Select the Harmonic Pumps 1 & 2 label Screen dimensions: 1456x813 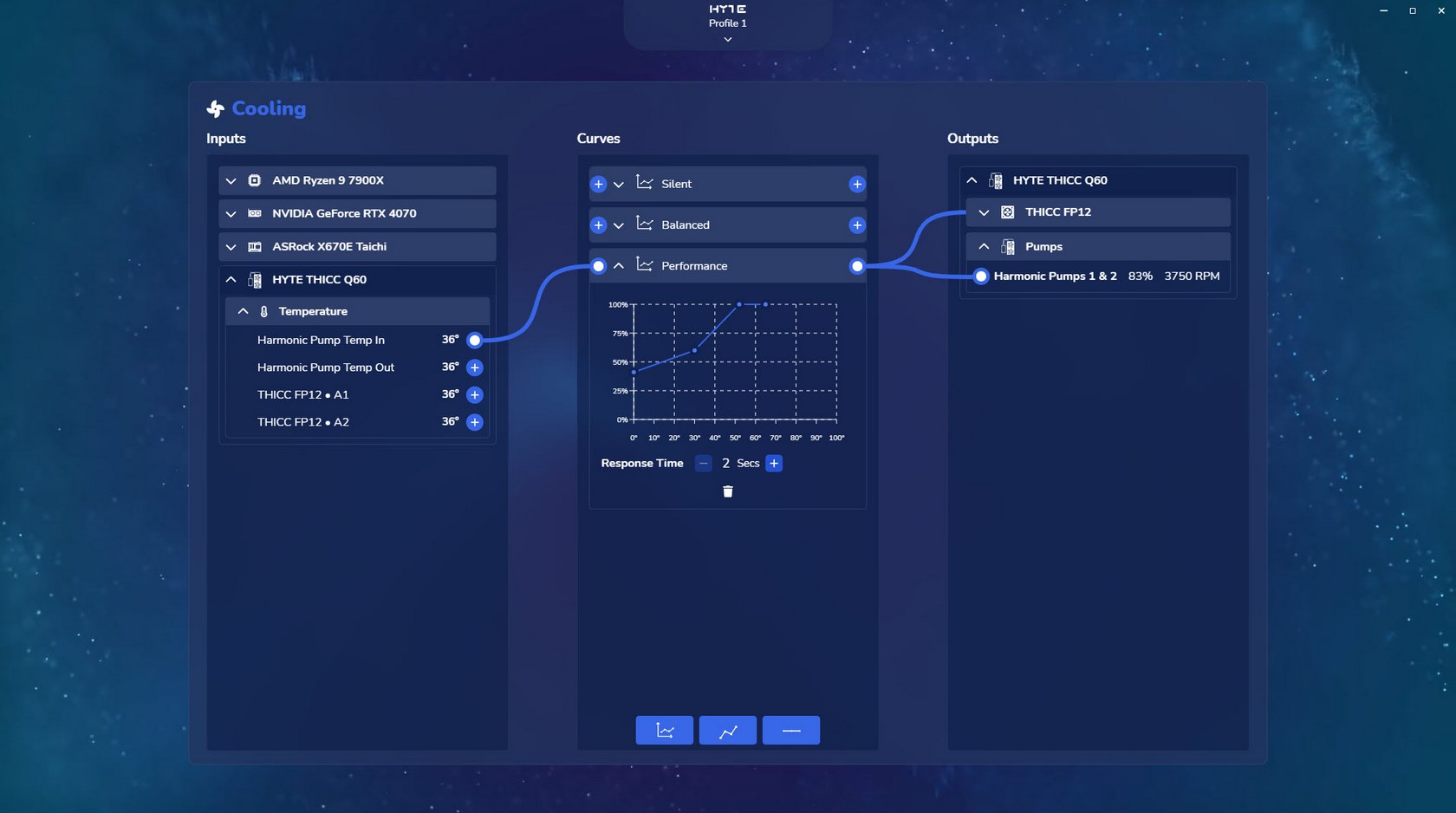[1056, 276]
